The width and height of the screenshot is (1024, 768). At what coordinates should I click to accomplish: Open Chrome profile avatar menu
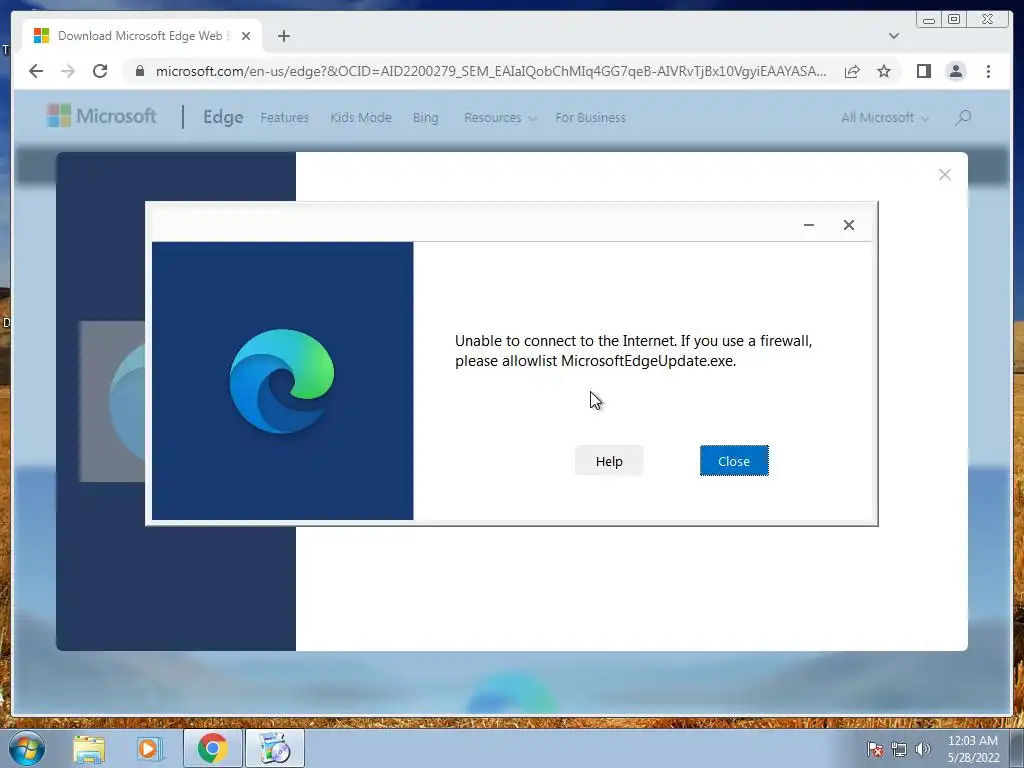click(955, 71)
